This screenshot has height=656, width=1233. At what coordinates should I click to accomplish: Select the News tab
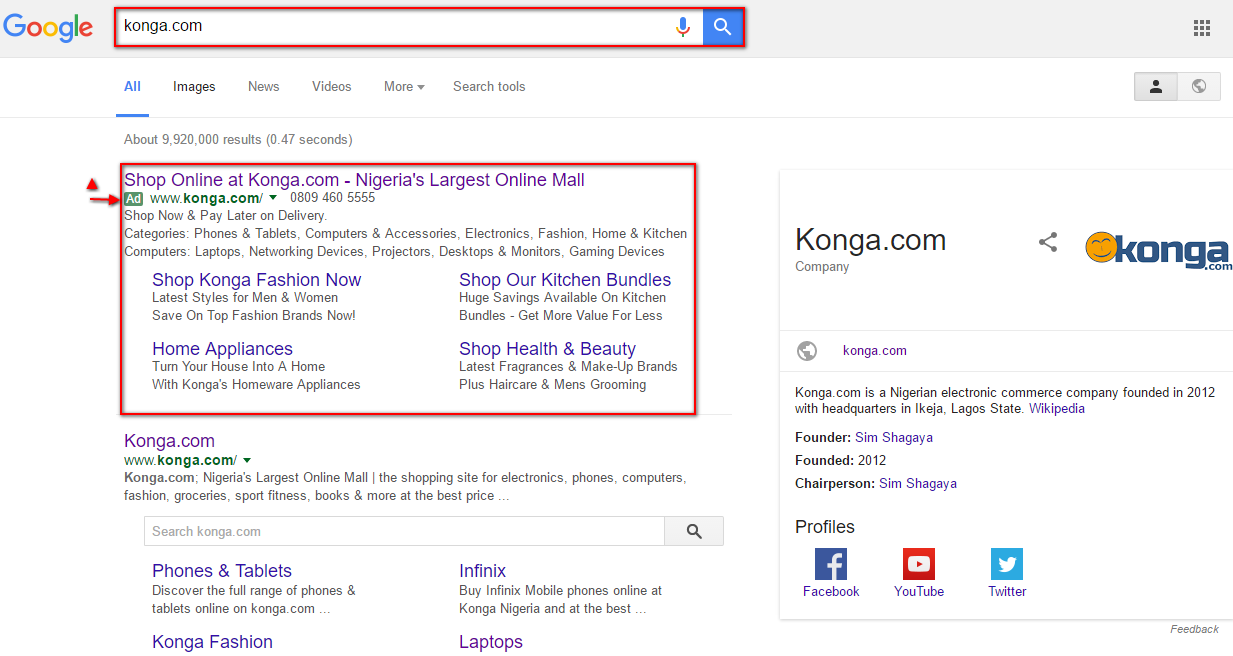coord(264,87)
